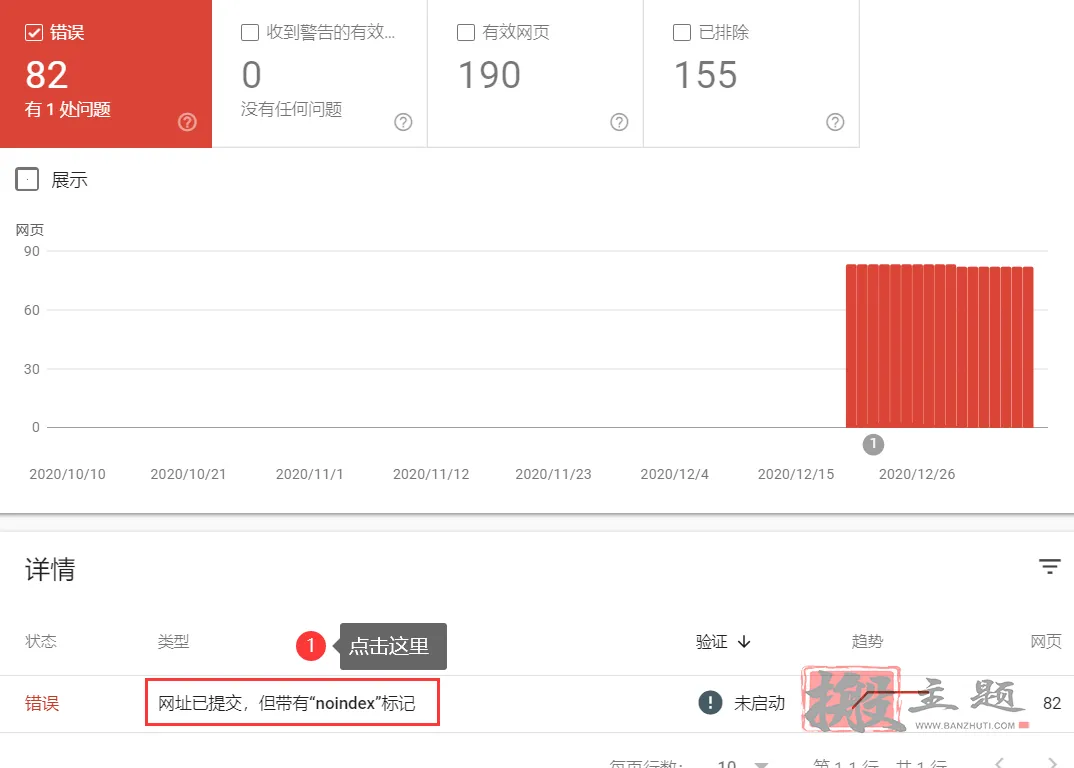The height and width of the screenshot is (768, 1074).
Task: Check the 收到警告的有效 checkbox
Action: (250, 32)
